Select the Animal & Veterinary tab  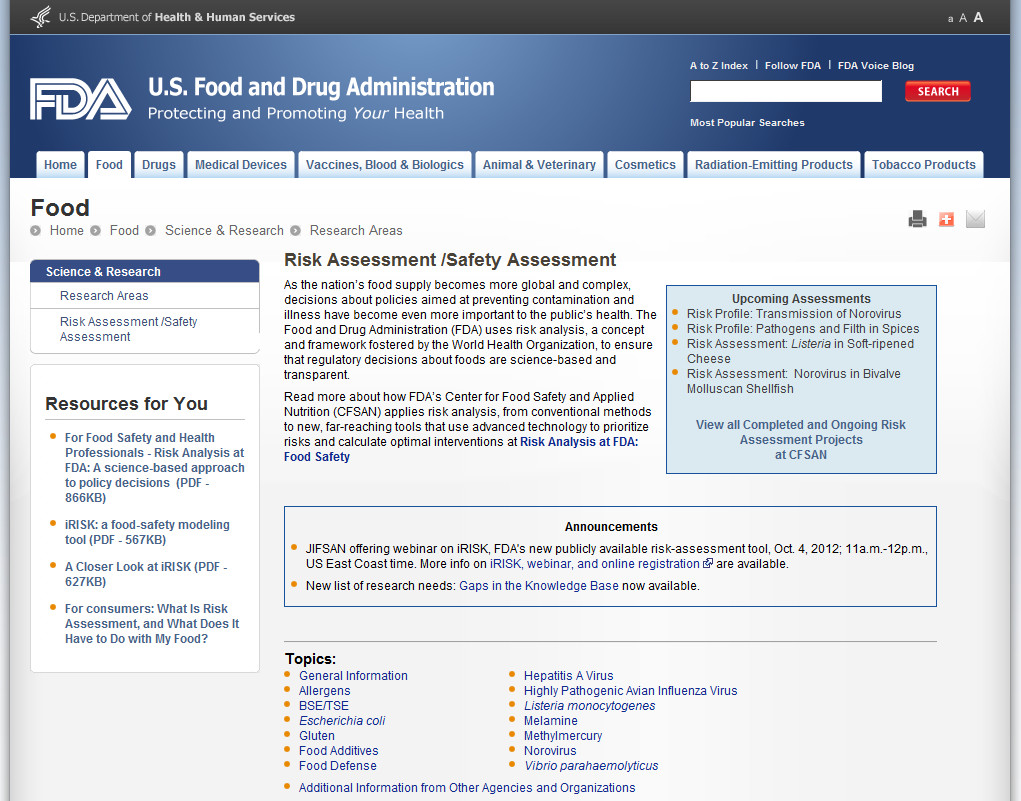[x=539, y=165]
